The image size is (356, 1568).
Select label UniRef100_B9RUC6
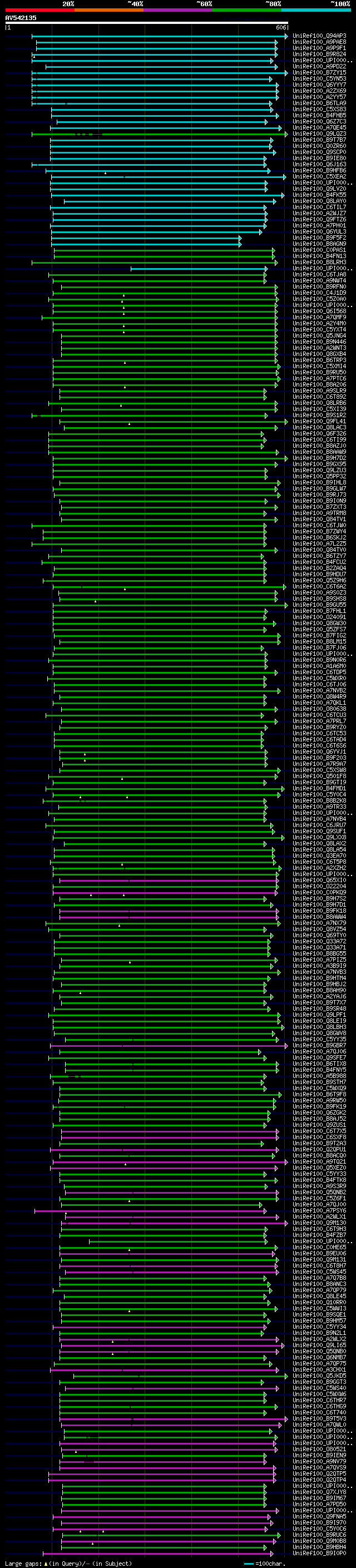coord(319,1535)
